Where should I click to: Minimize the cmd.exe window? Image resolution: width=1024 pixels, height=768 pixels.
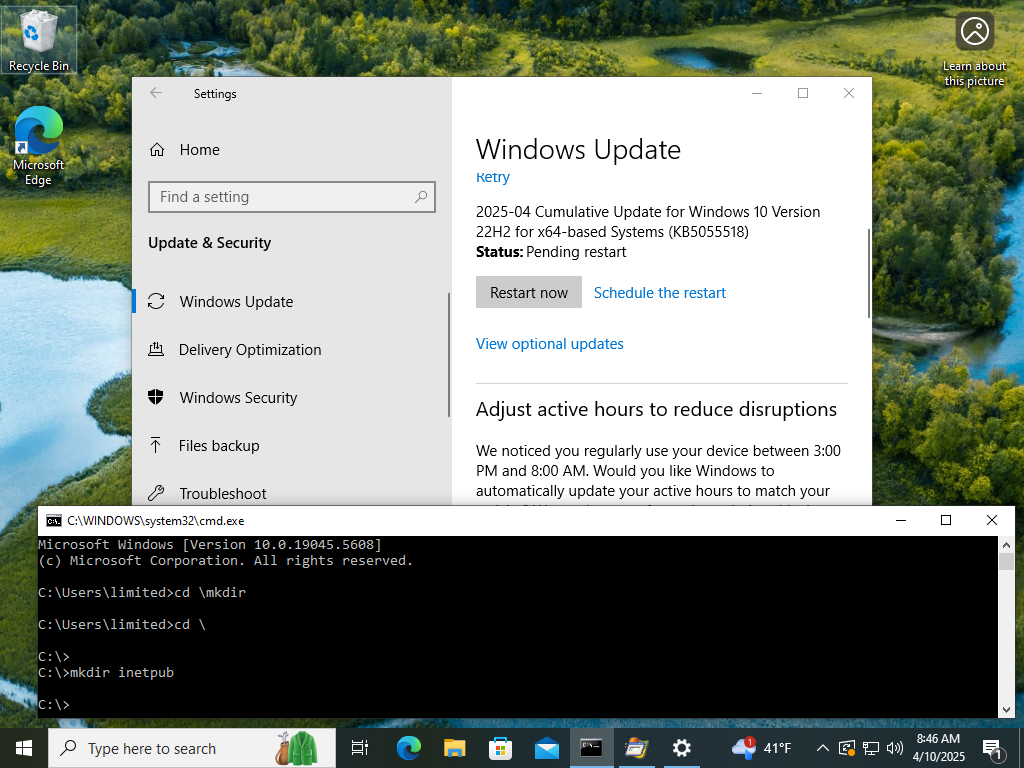pyautogui.click(x=901, y=520)
